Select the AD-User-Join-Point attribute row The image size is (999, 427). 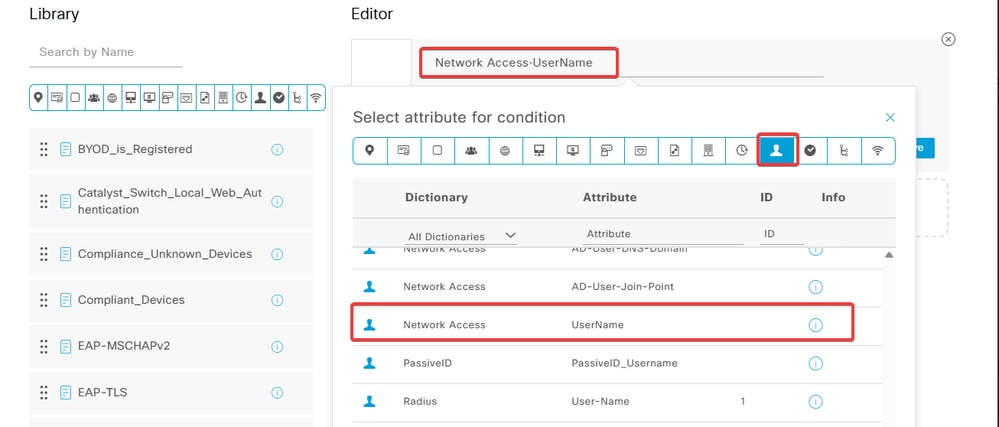click(618, 287)
